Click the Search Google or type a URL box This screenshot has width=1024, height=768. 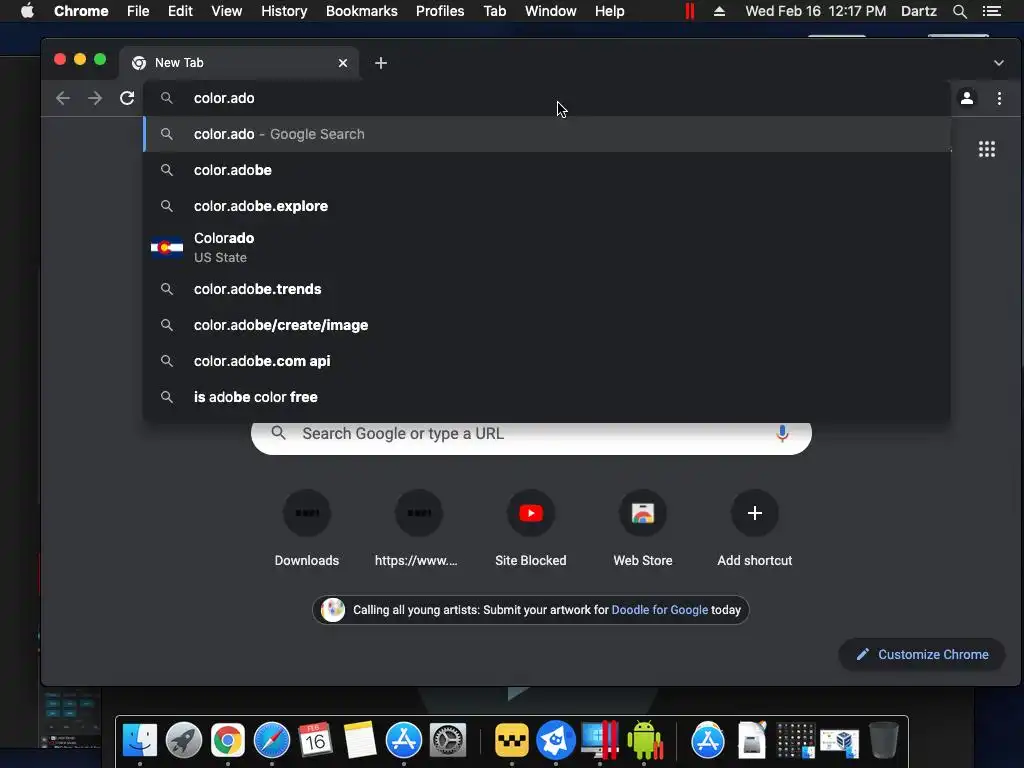point(532,436)
